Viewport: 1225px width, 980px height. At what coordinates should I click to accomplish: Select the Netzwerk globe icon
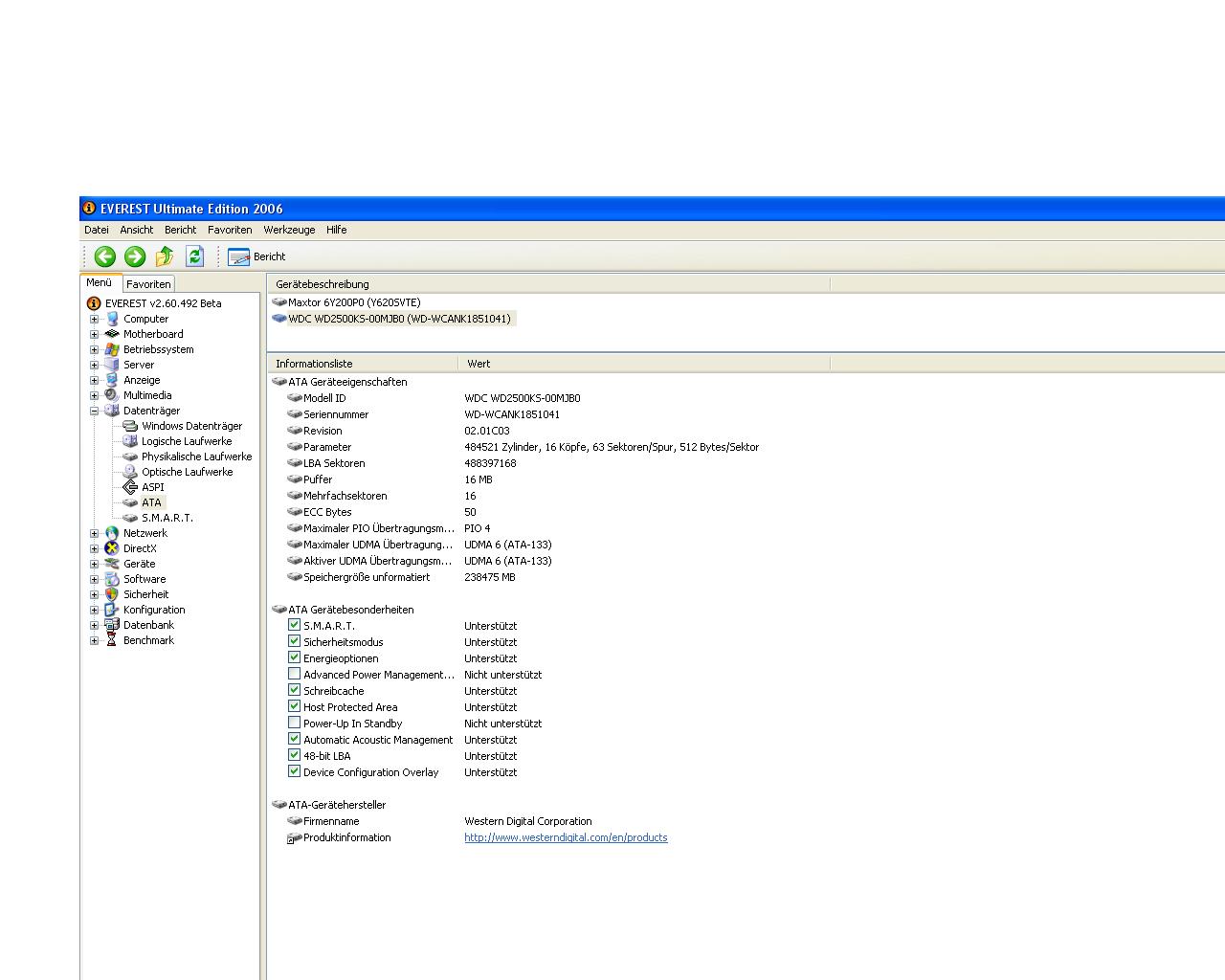(112, 533)
